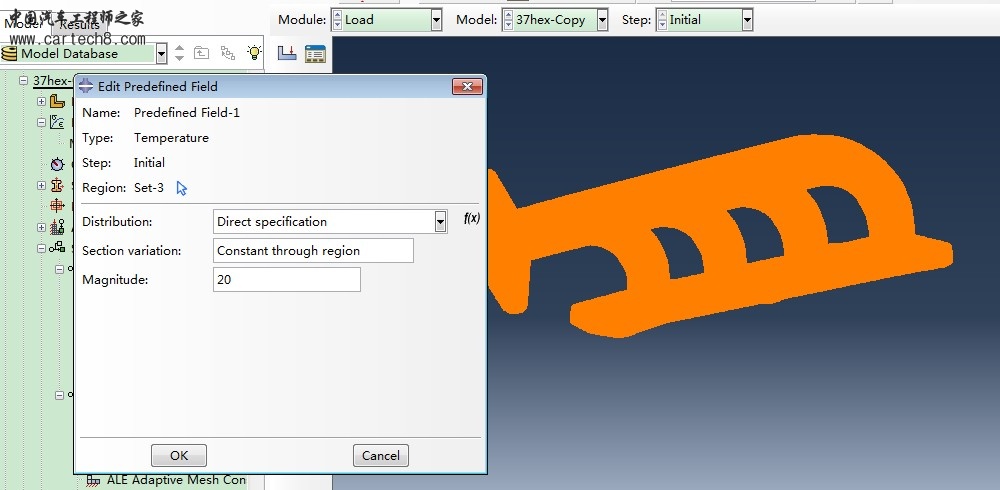Open the Model Database dropdown
The image size is (1000, 490).
pos(162,54)
